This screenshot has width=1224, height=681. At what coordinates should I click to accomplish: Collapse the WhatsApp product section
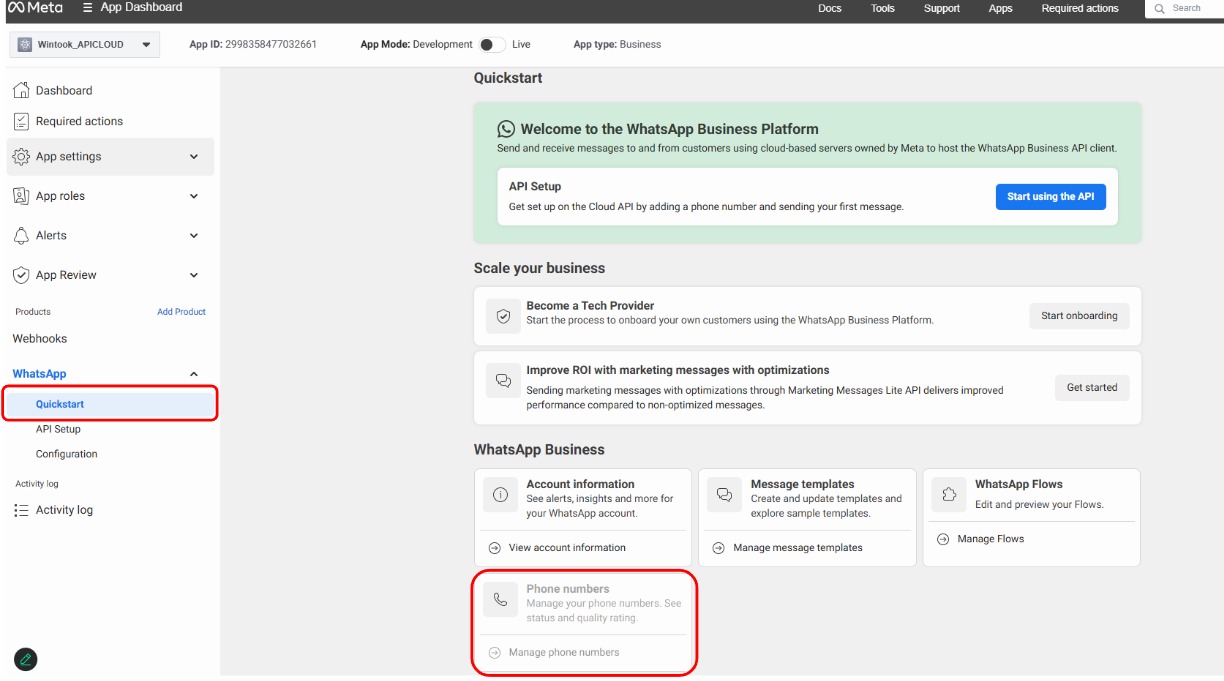point(194,374)
